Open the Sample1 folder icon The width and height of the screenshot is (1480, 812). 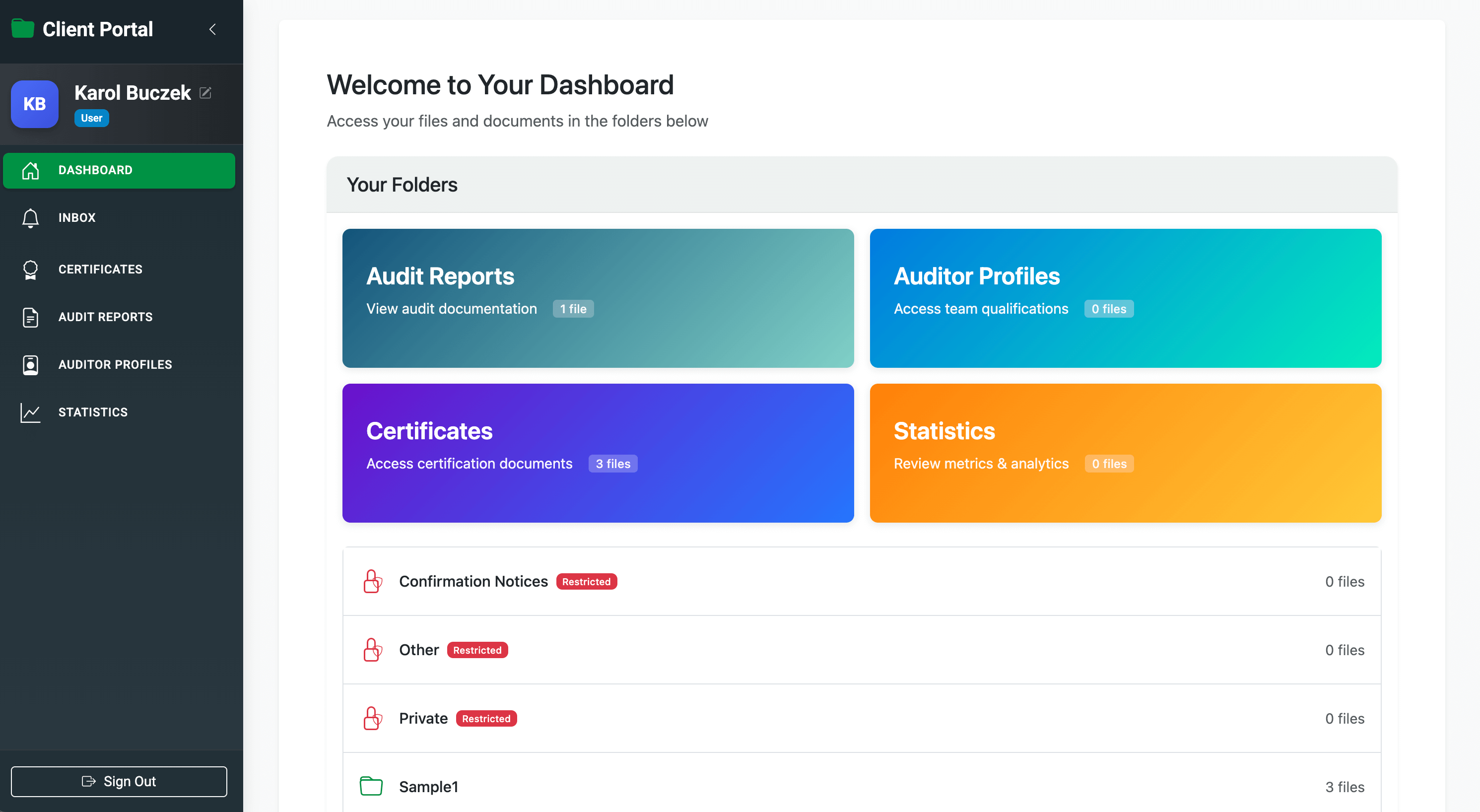pos(371,786)
